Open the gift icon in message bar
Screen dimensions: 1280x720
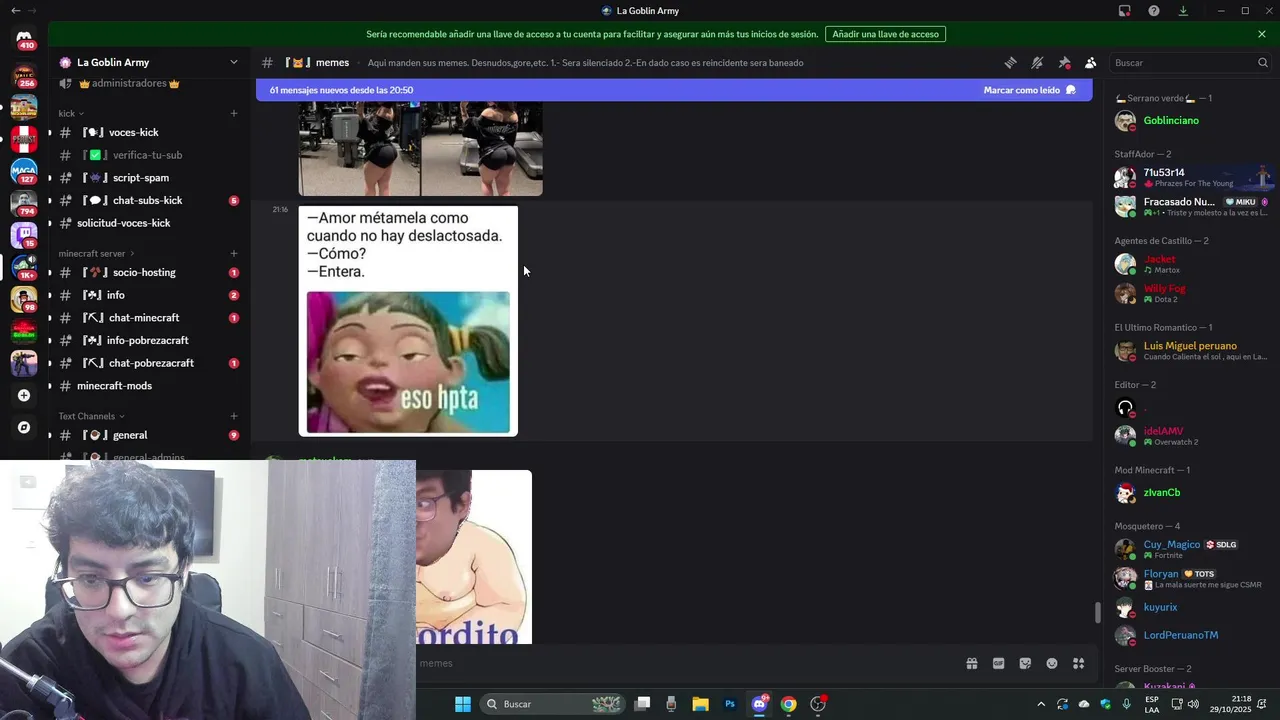971,663
